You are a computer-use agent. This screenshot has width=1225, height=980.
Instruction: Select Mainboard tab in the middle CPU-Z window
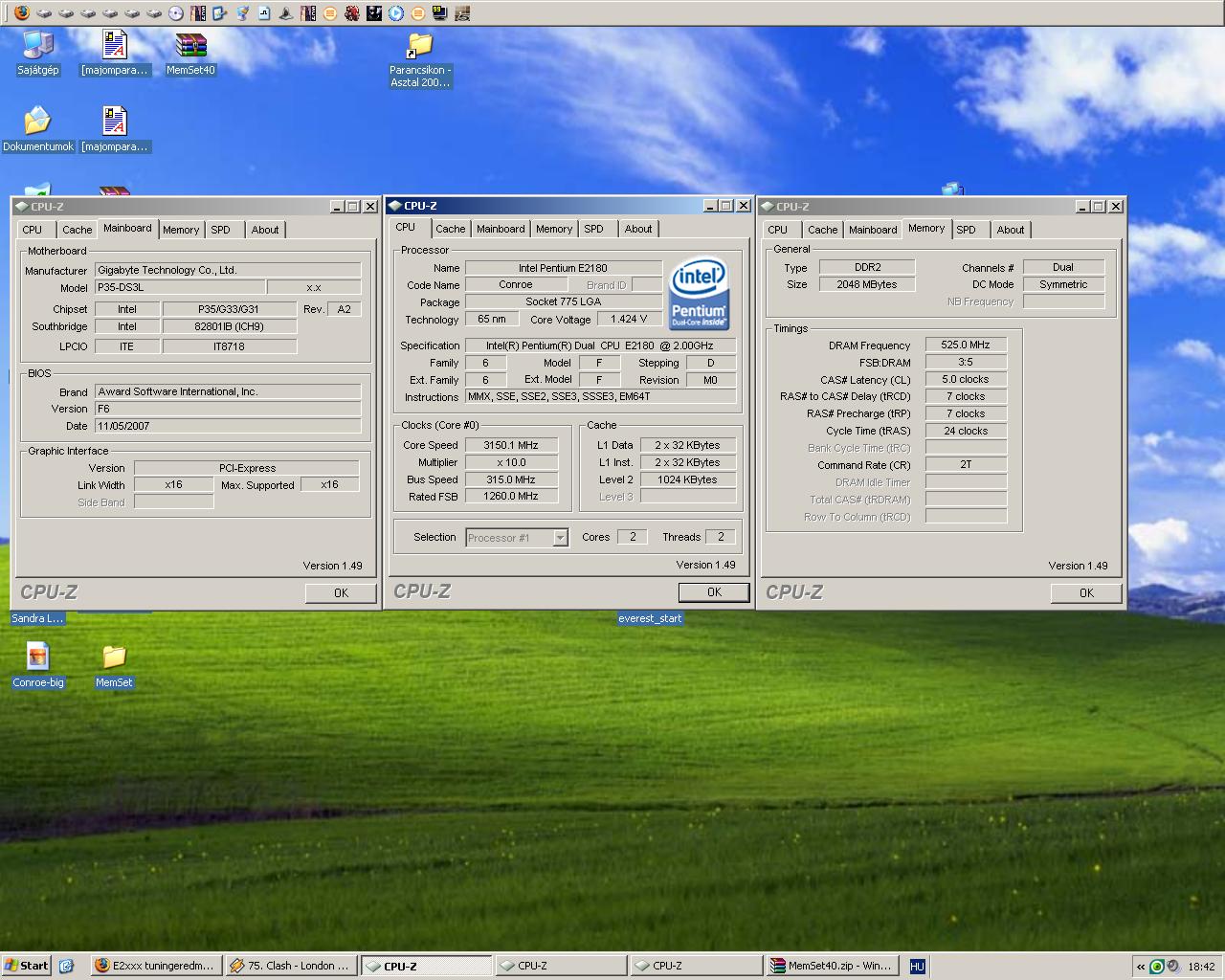pyautogui.click(x=501, y=229)
